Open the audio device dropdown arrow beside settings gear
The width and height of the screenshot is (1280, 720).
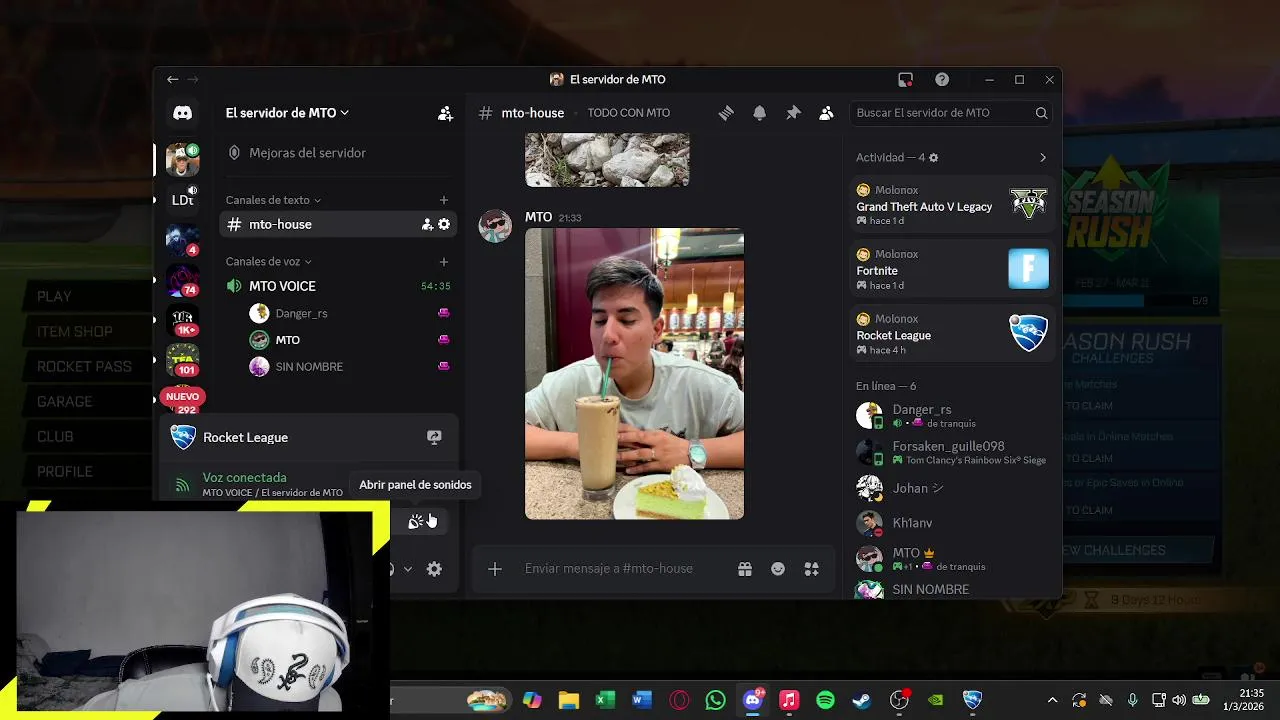407,569
